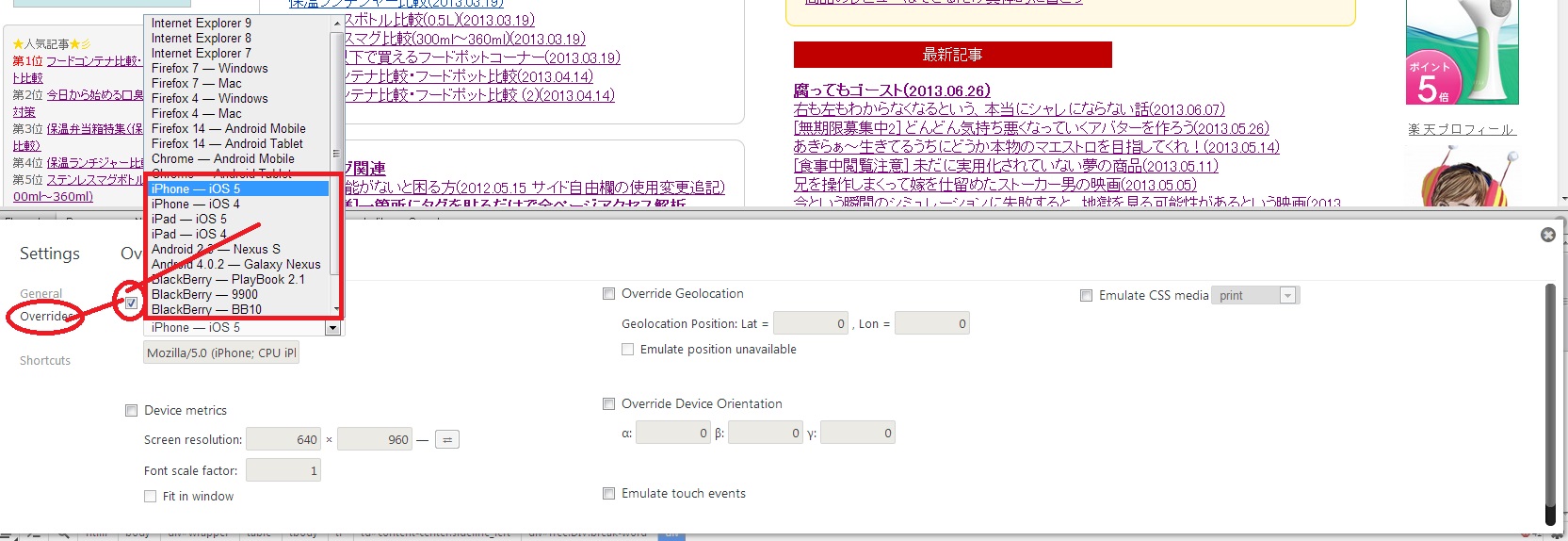Image resolution: width=1568 pixels, height=541 pixels.
Task: Click the user agent dropdown arrow button
Action: tap(332, 328)
